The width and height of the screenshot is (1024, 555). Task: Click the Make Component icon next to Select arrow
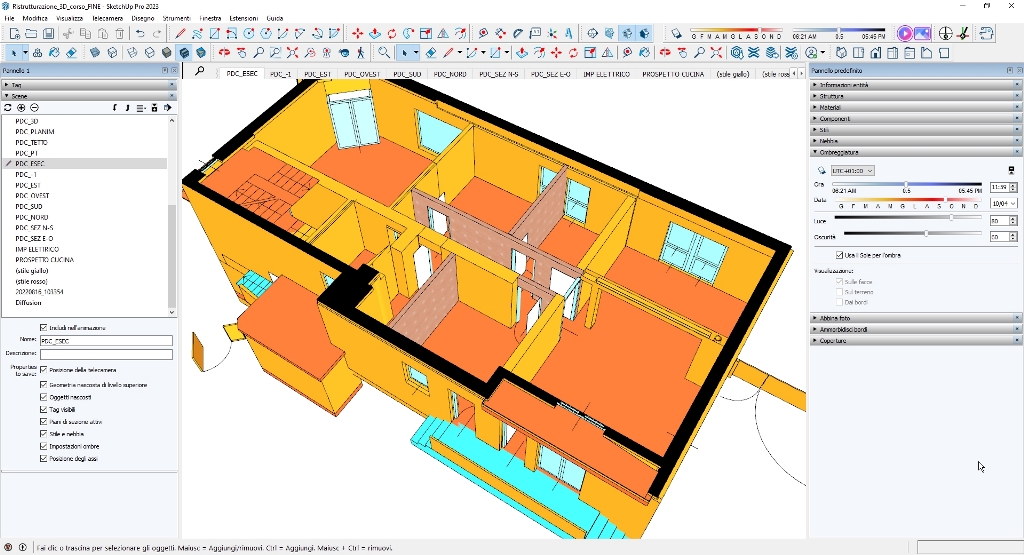click(37, 53)
